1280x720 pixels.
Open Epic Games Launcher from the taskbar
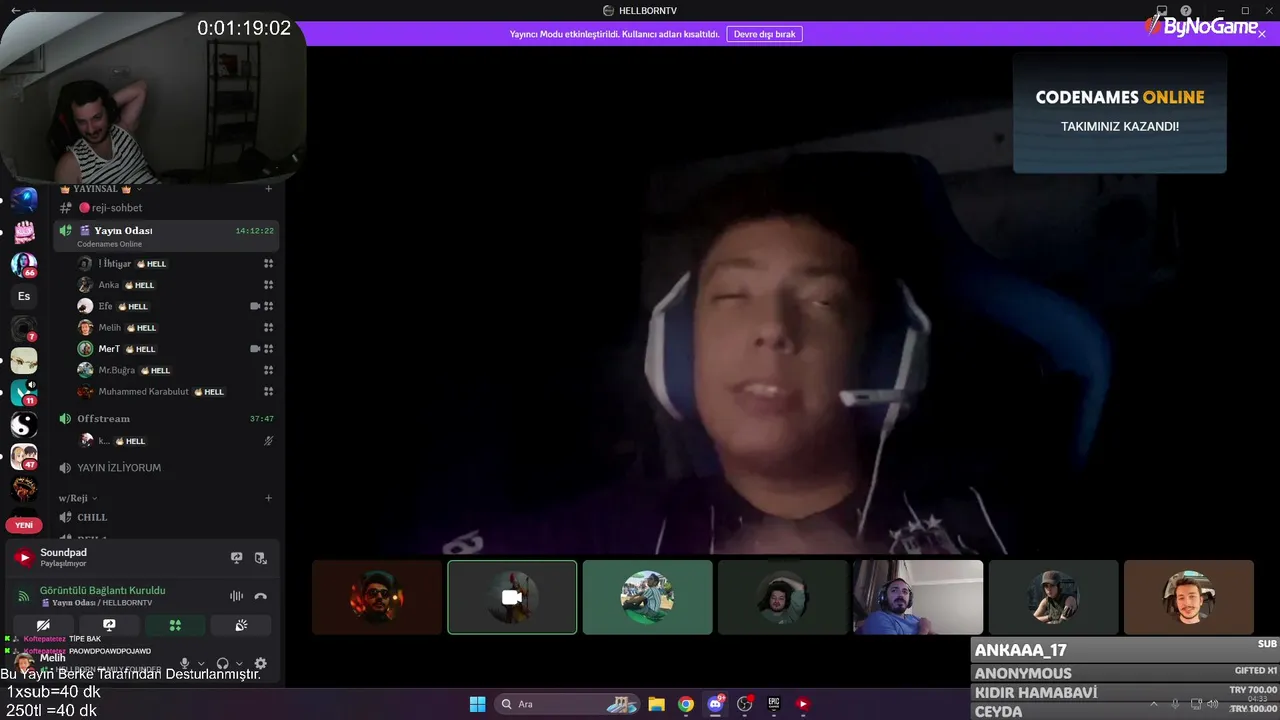pyautogui.click(x=773, y=704)
